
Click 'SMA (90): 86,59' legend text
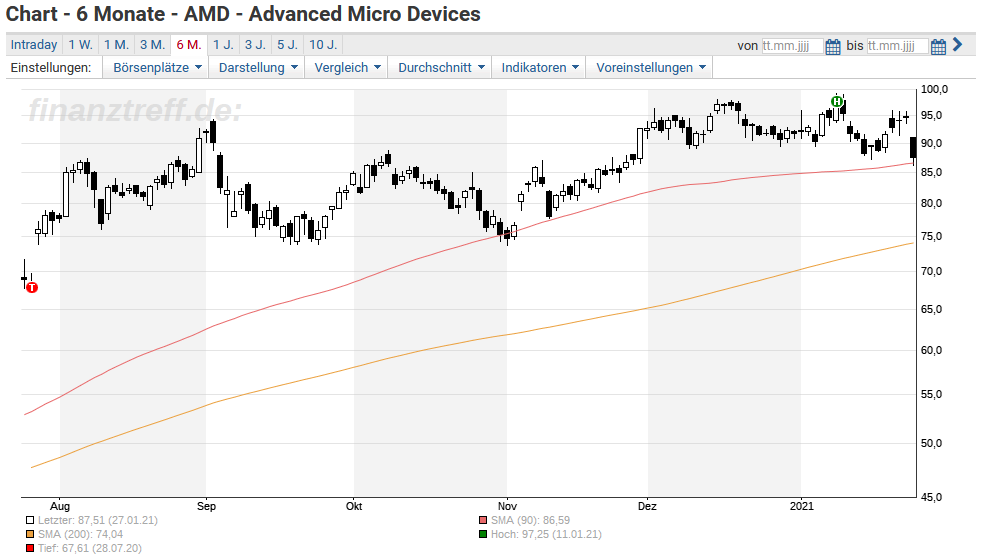pos(530,520)
